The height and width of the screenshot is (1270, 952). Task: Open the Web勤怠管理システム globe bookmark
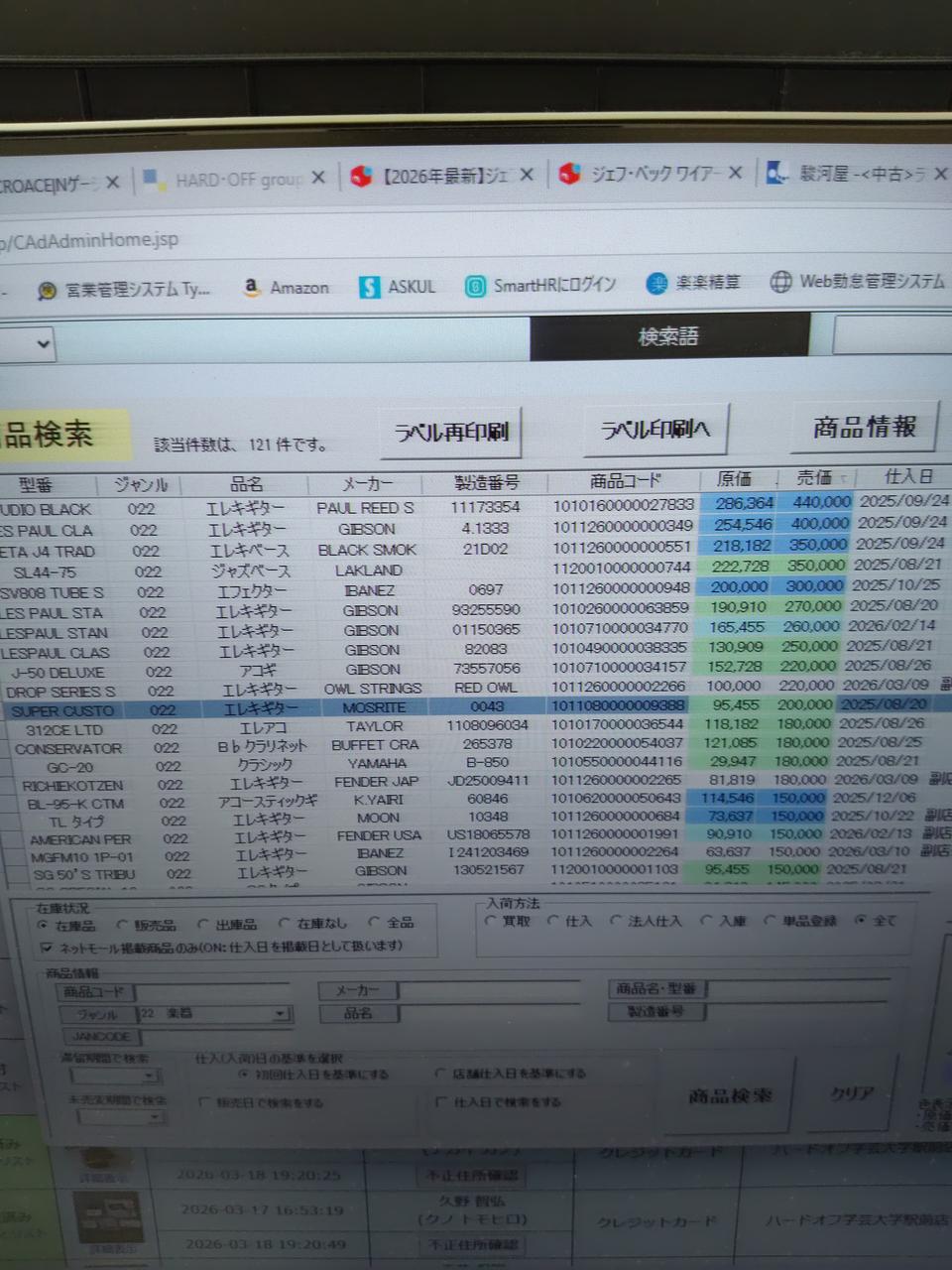(x=781, y=282)
